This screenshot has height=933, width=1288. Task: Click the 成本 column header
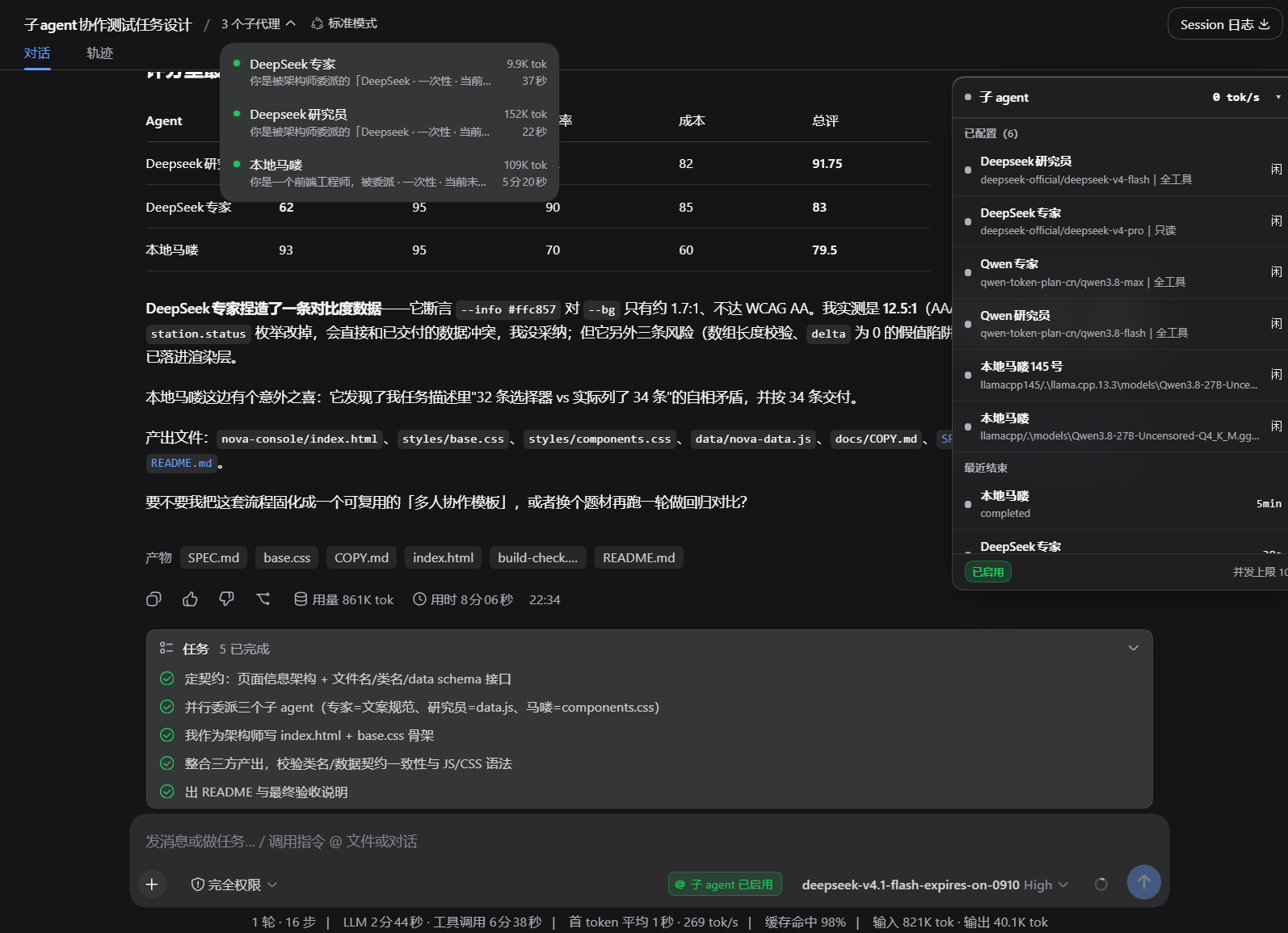tap(692, 120)
